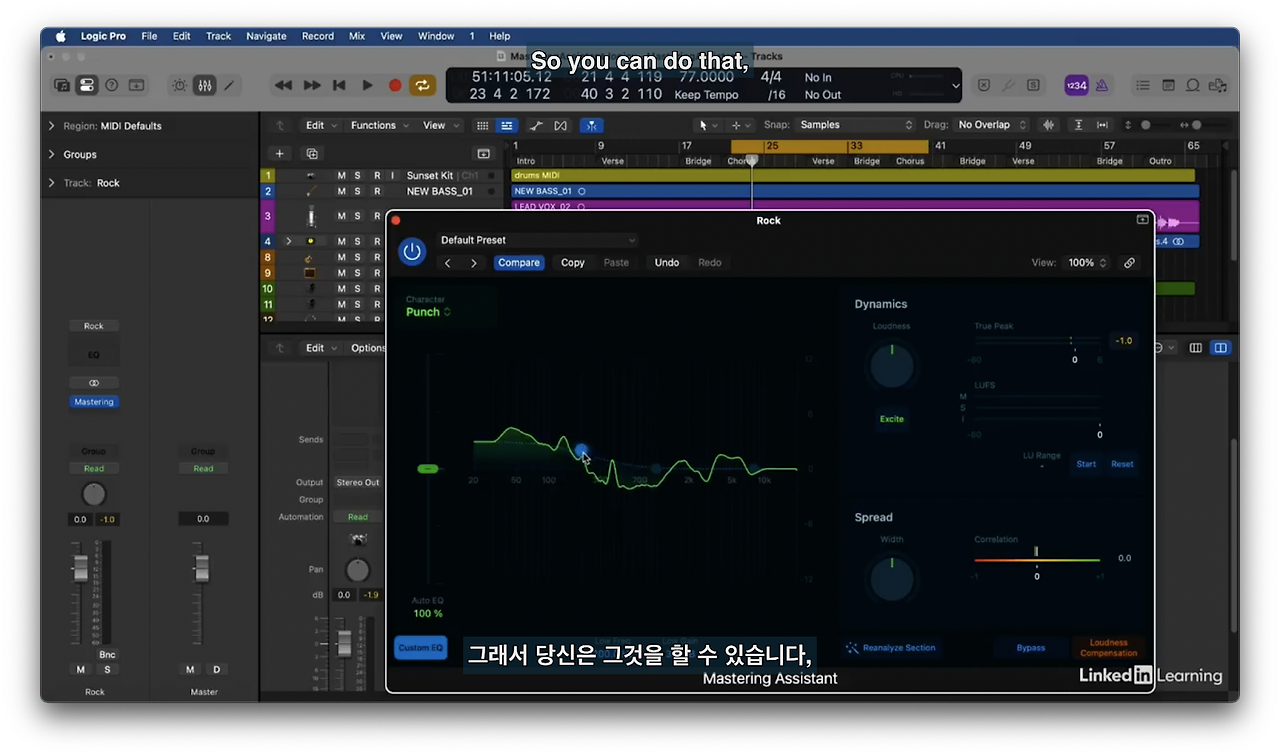Open the List Editors icon
This screenshot has height=756, width=1280.
coord(1144,86)
